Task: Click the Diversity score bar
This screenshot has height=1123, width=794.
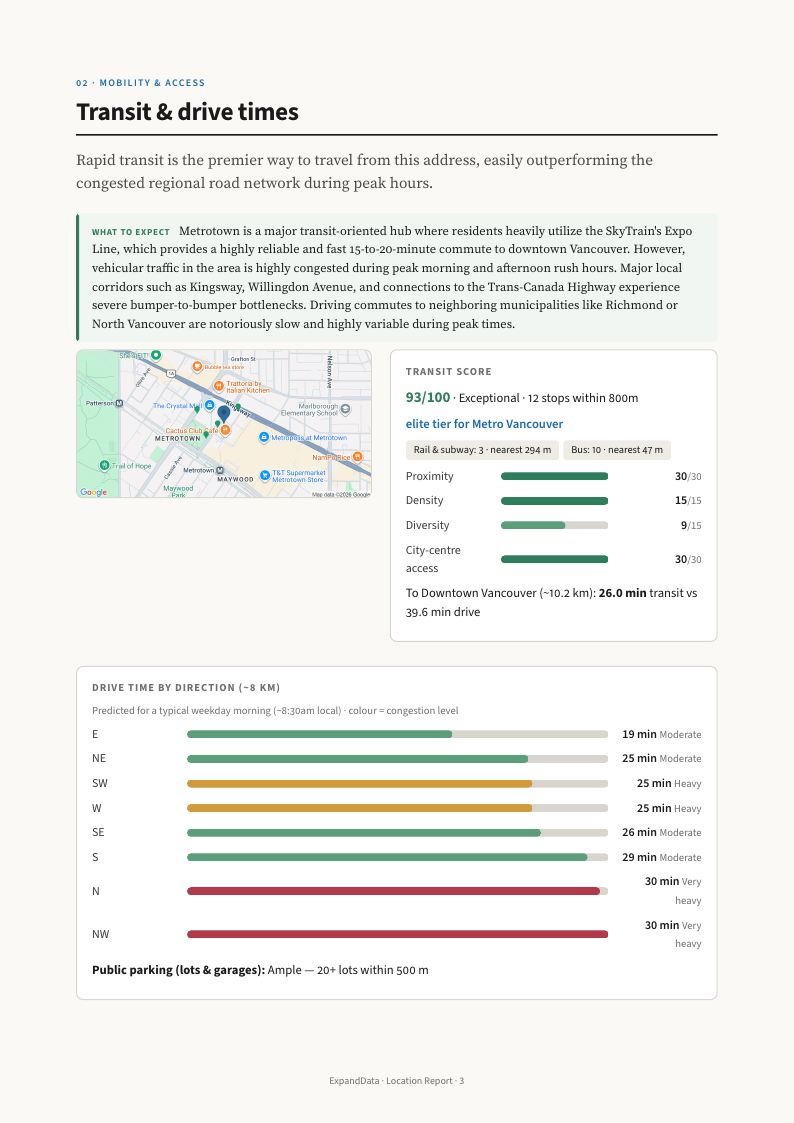Action: coord(554,525)
